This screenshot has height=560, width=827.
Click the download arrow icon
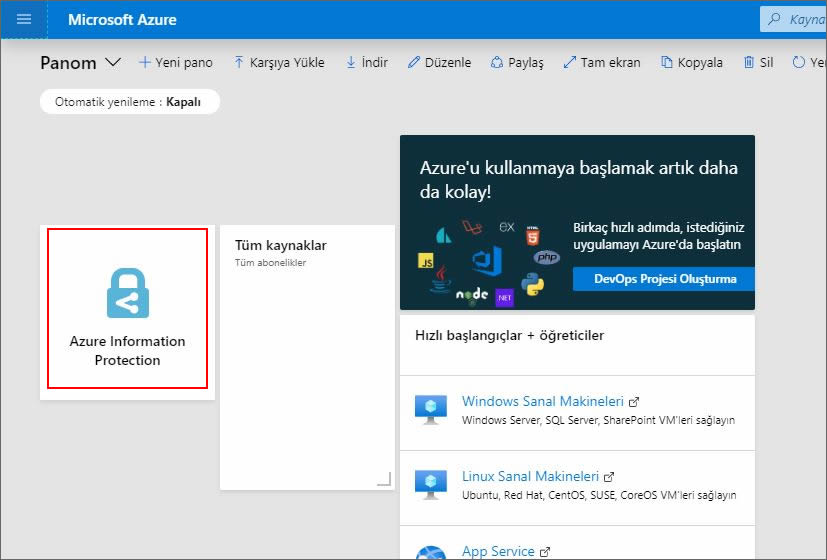click(x=351, y=62)
